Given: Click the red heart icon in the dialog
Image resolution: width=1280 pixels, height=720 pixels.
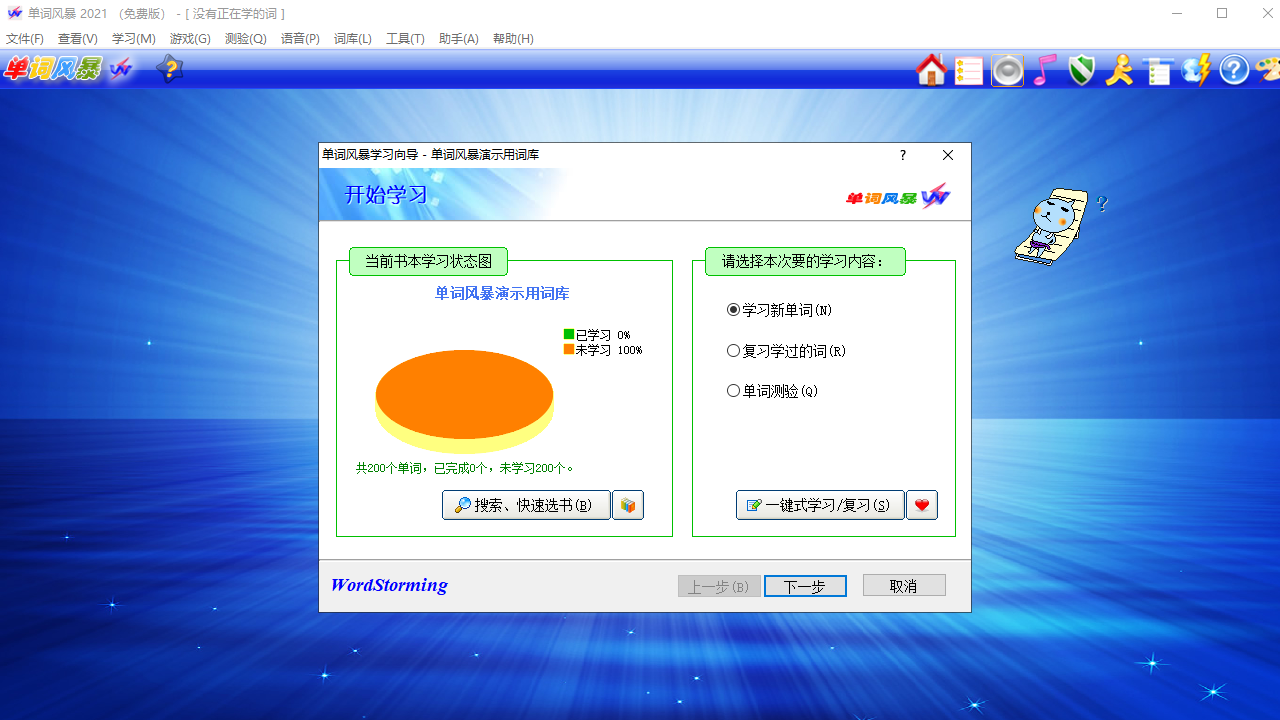Looking at the screenshot, I should 921,505.
